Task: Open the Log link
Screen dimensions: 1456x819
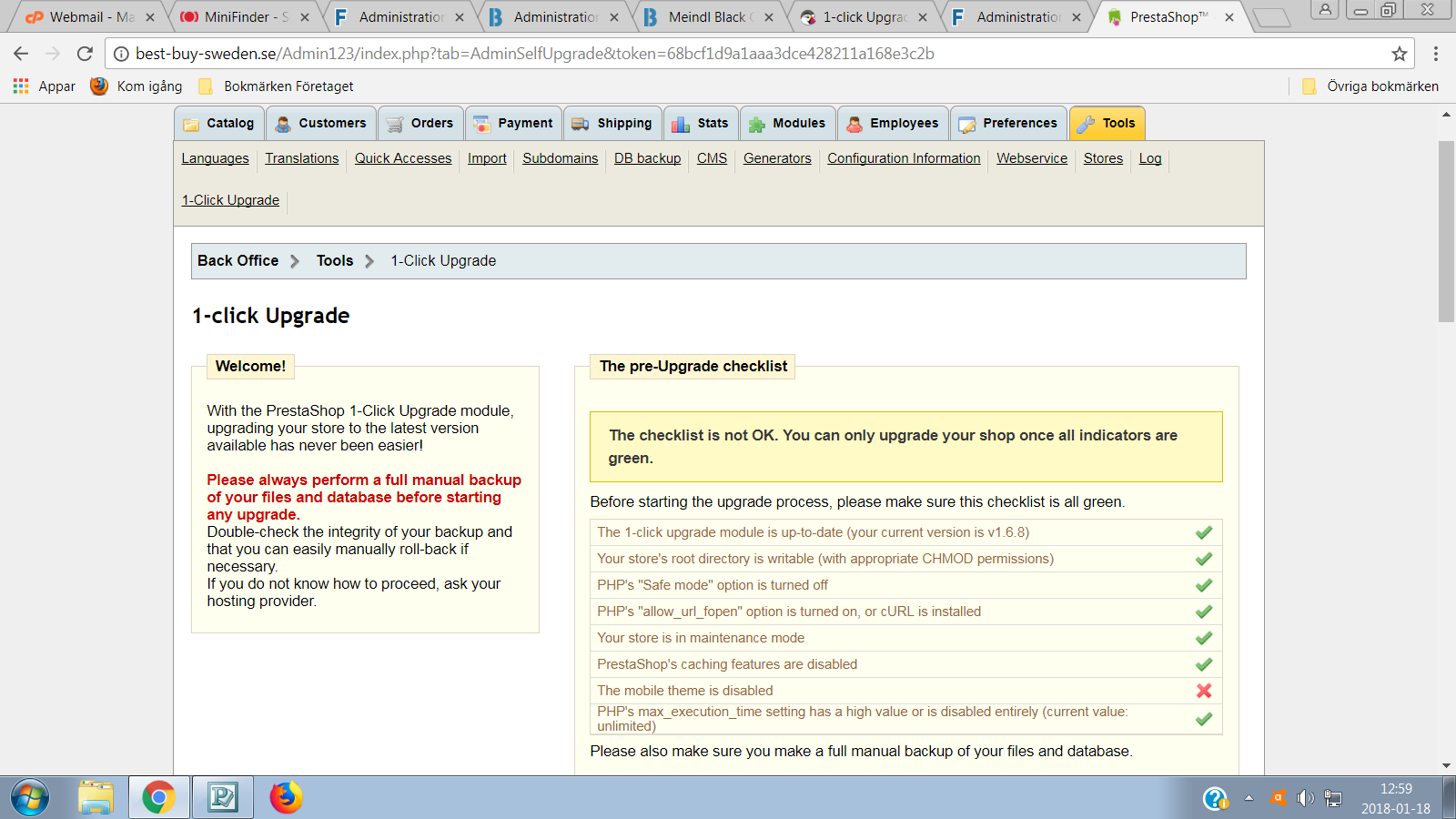Action: (1150, 158)
